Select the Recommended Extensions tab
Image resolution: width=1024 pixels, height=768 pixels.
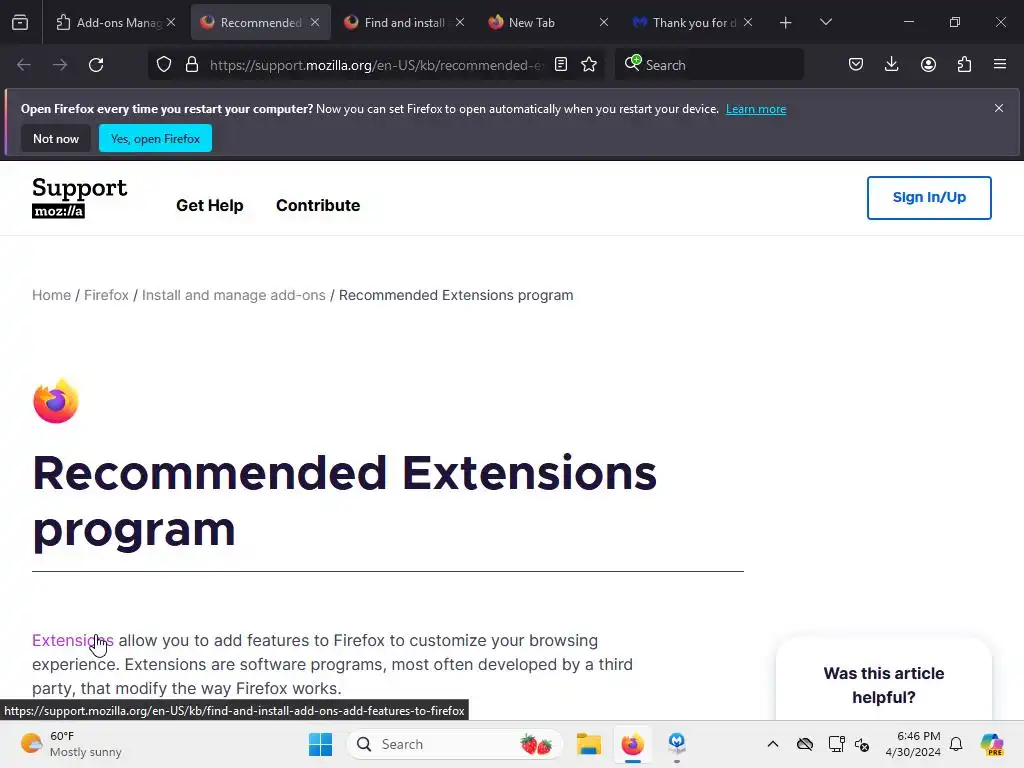[261, 23]
